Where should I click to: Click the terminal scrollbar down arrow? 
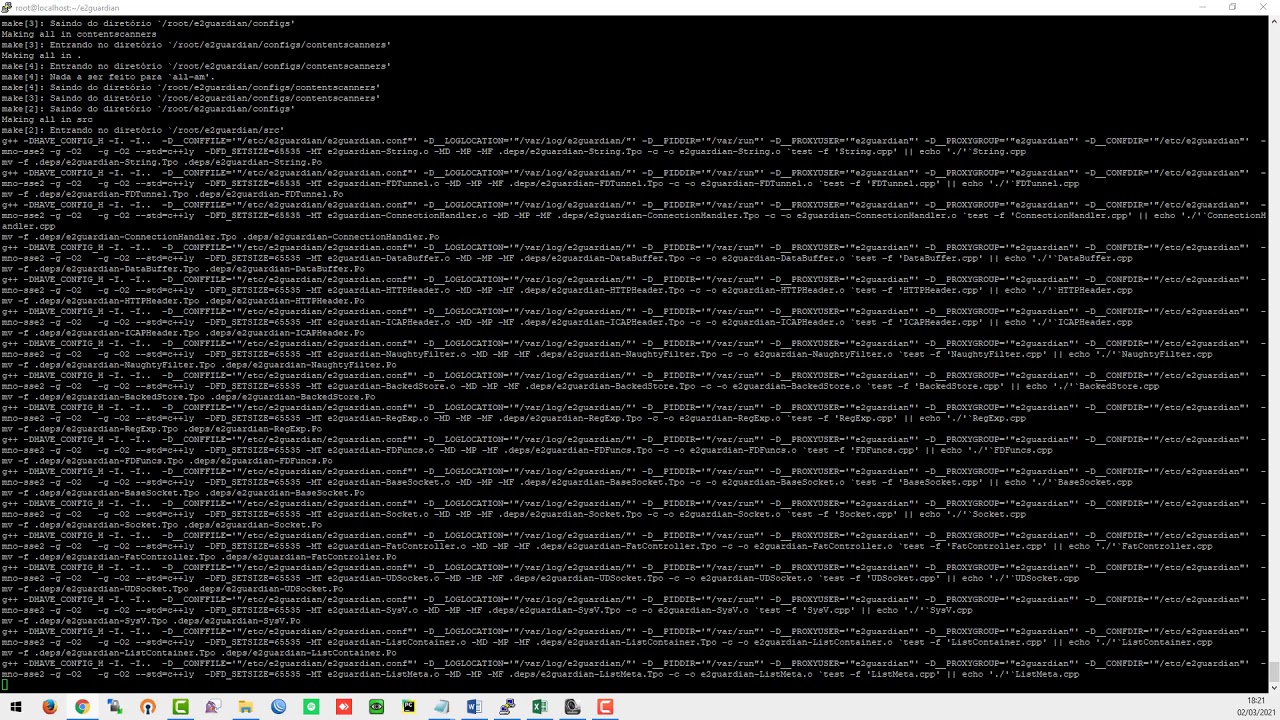[1273, 687]
